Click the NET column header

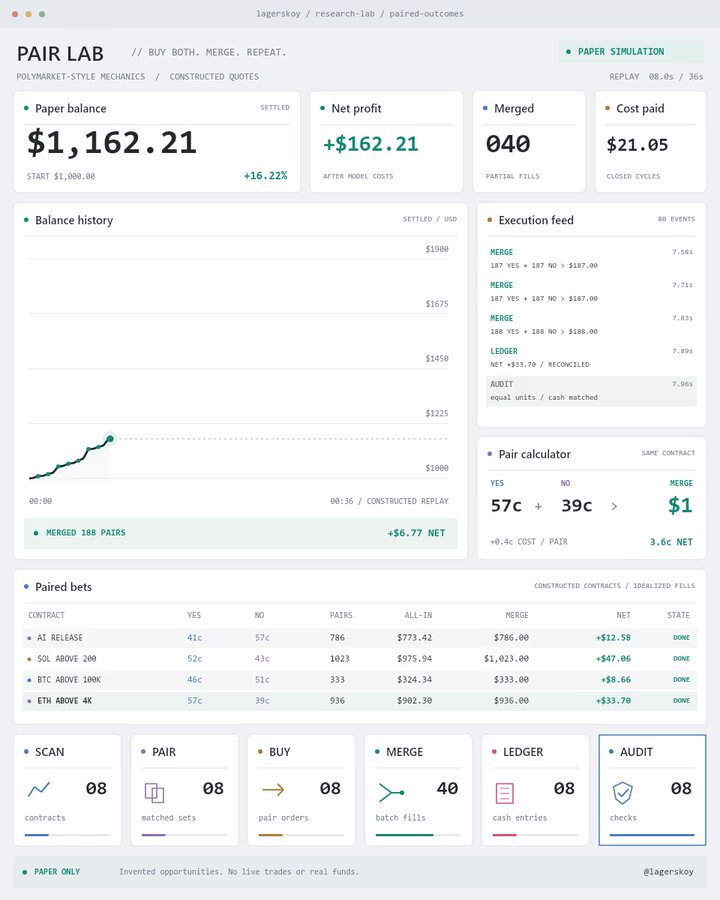[624, 615]
